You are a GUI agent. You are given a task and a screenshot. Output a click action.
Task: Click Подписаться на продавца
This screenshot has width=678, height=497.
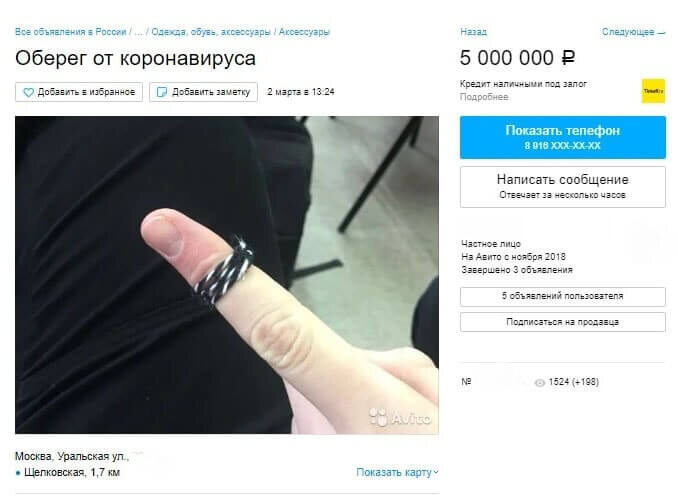pyautogui.click(x=563, y=322)
